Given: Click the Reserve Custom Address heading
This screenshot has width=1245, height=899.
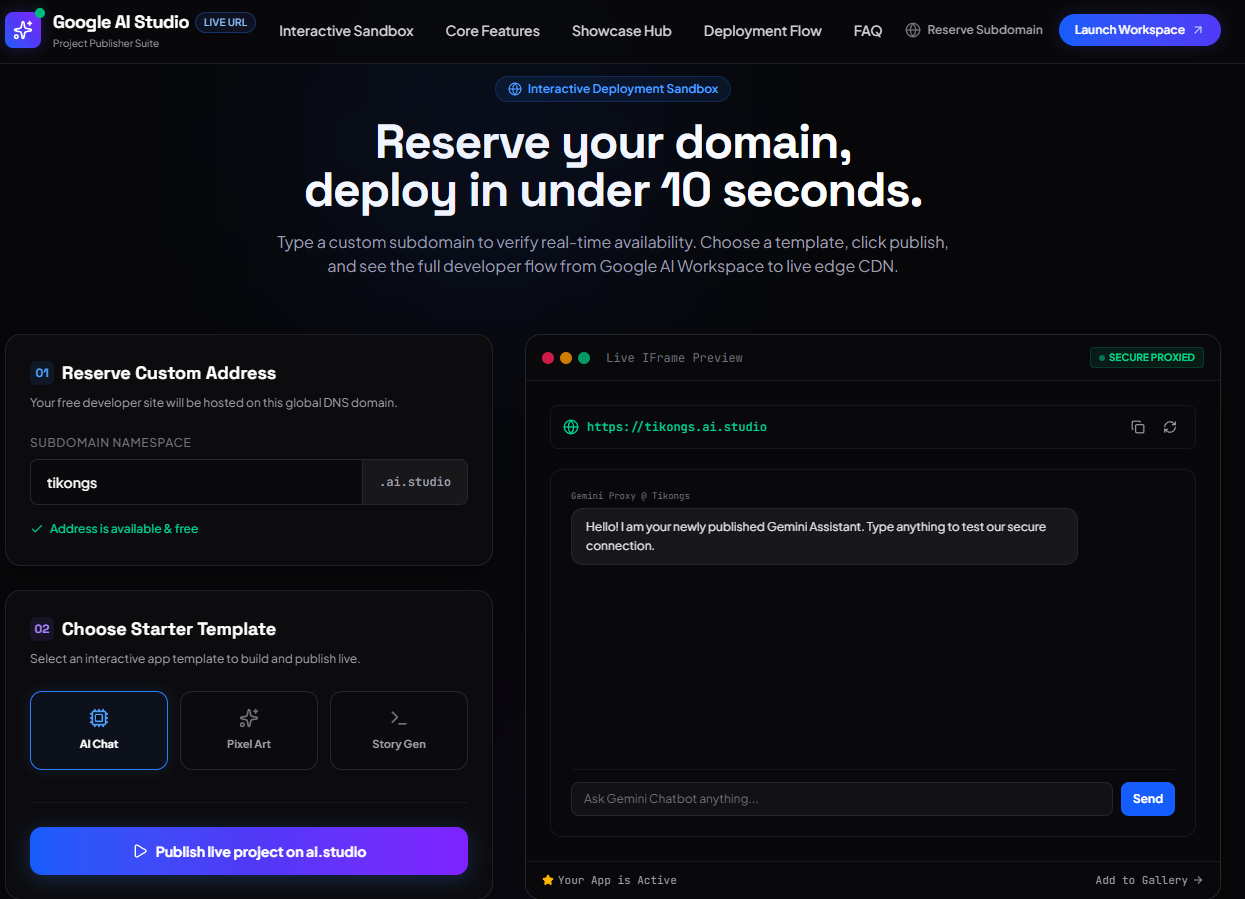Looking at the screenshot, I should pos(169,373).
